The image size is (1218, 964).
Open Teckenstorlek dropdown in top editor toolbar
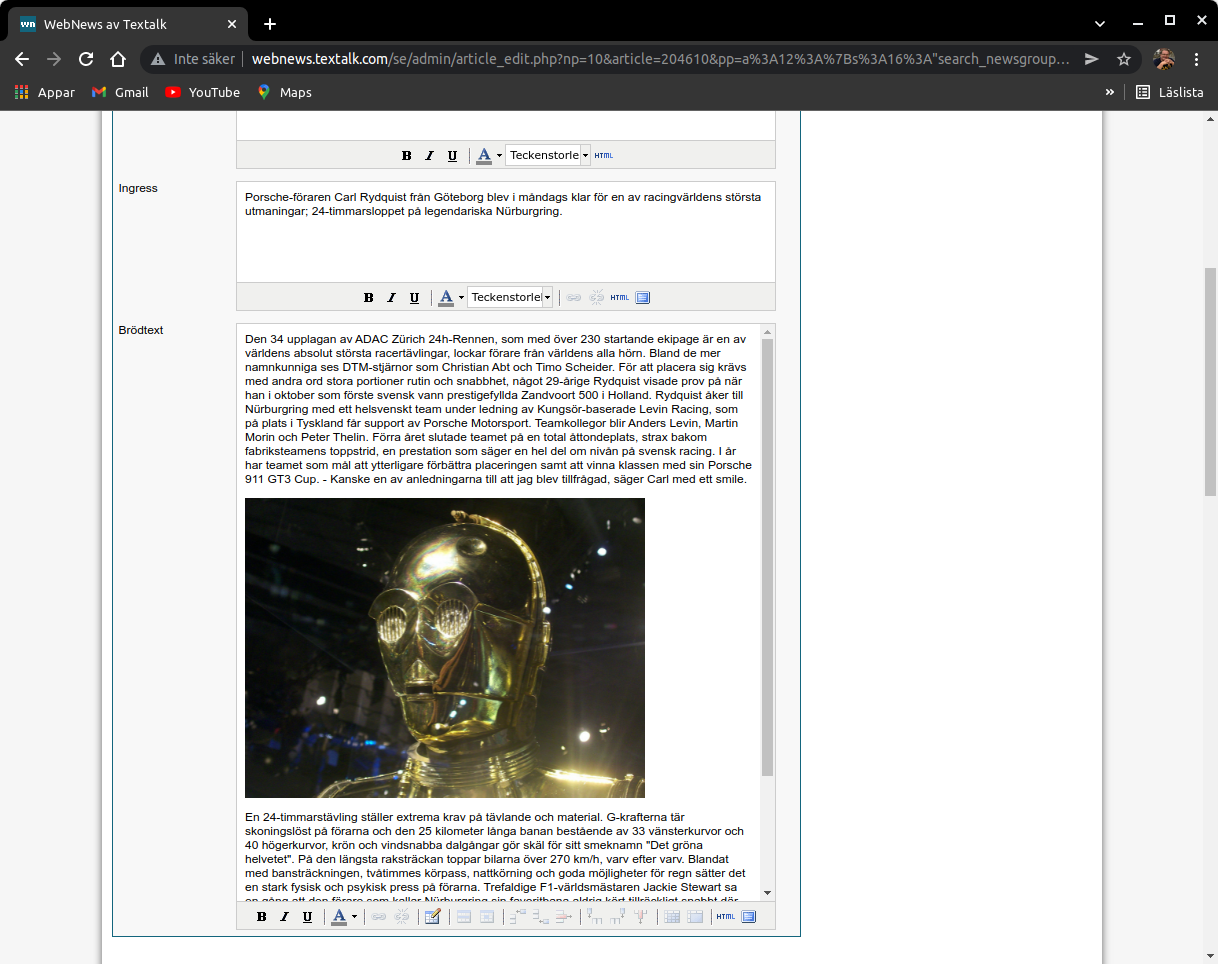(548, 155)
